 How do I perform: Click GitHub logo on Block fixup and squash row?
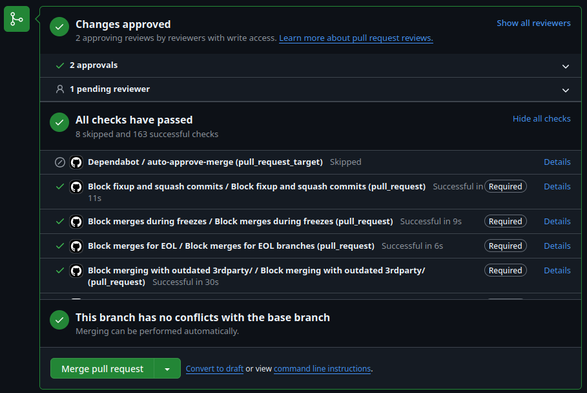(x=76, y=186)
